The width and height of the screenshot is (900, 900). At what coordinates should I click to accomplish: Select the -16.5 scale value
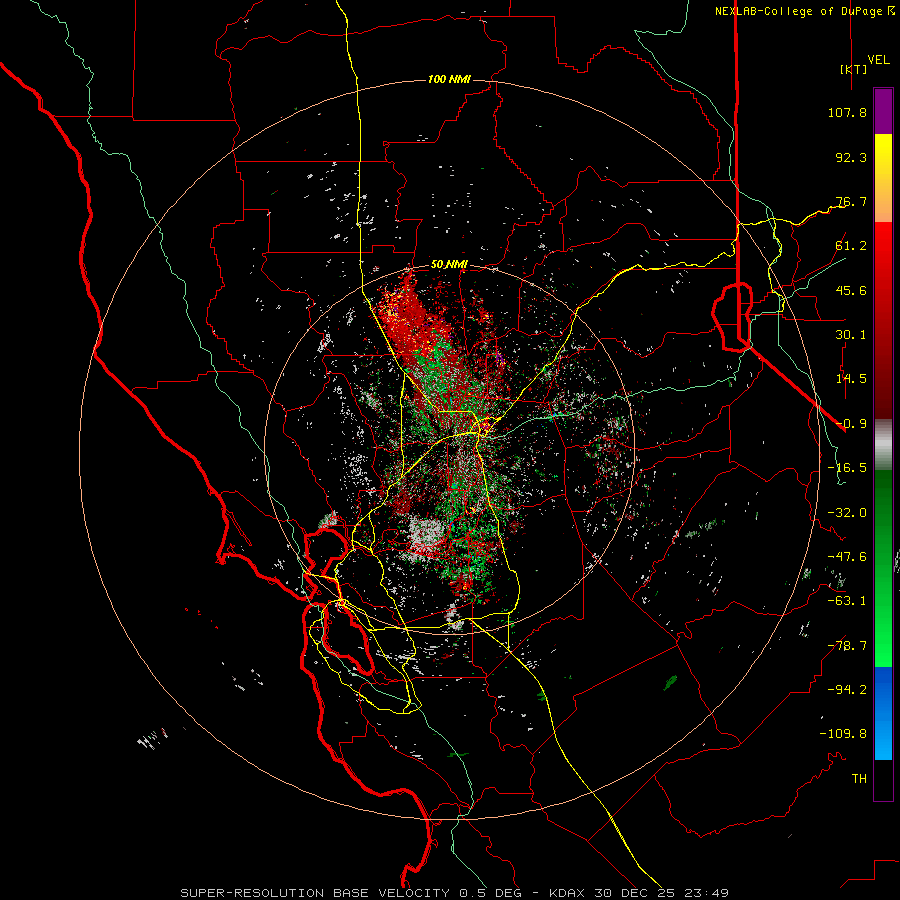click(847, 468)
